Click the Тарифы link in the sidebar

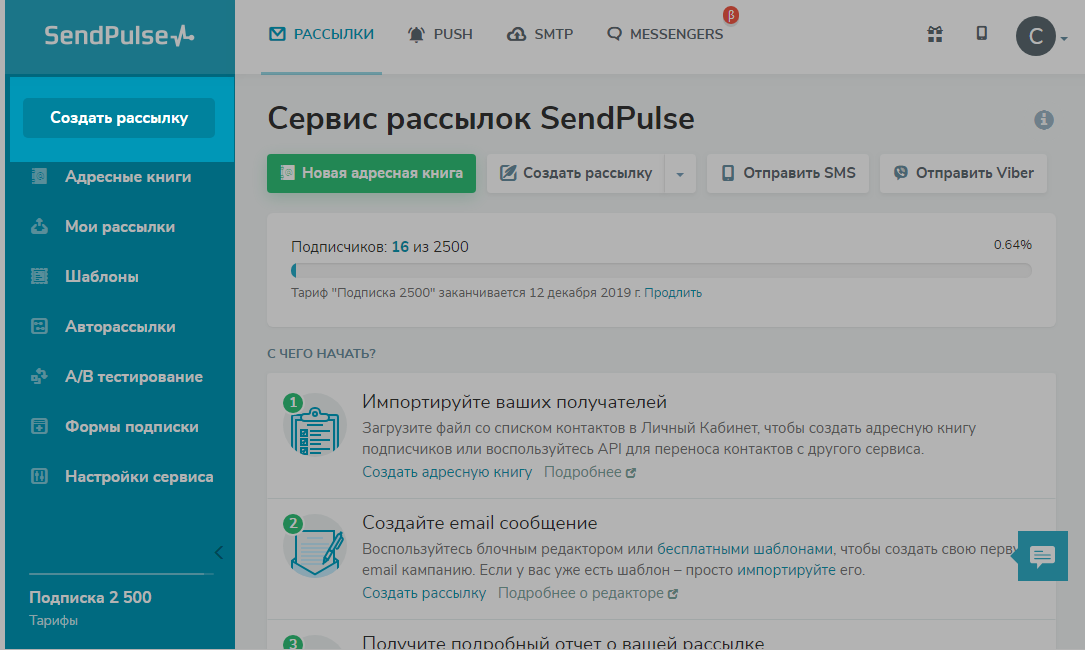tap(53, 620)
